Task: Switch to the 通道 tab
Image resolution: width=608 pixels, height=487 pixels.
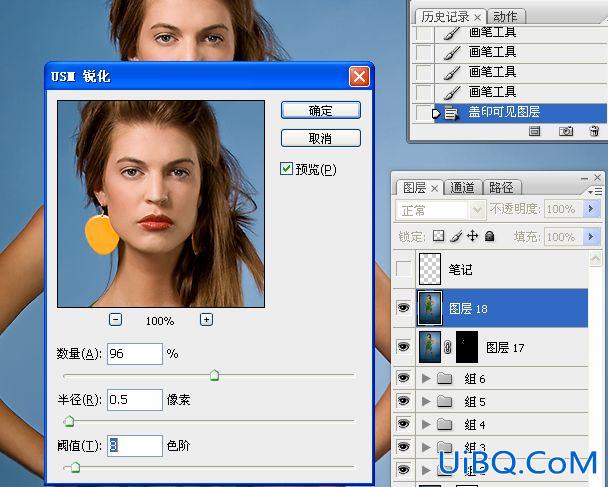Action: 462,188
